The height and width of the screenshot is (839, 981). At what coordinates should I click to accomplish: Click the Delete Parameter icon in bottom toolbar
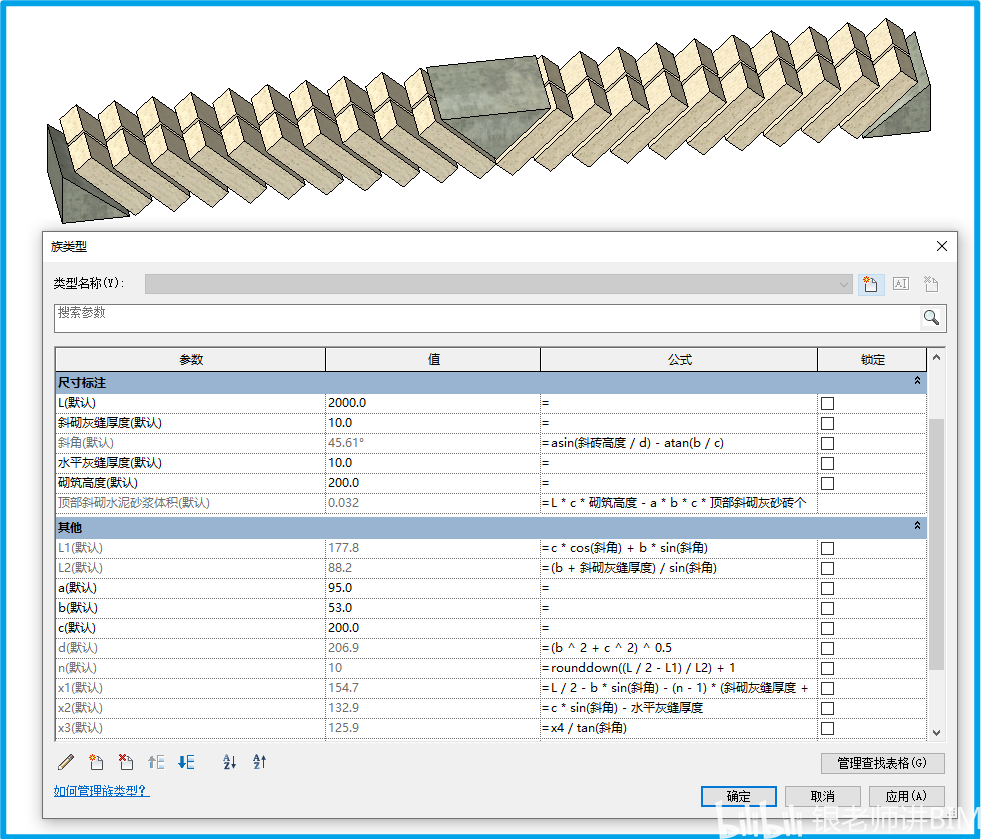(x=125, y=763)
